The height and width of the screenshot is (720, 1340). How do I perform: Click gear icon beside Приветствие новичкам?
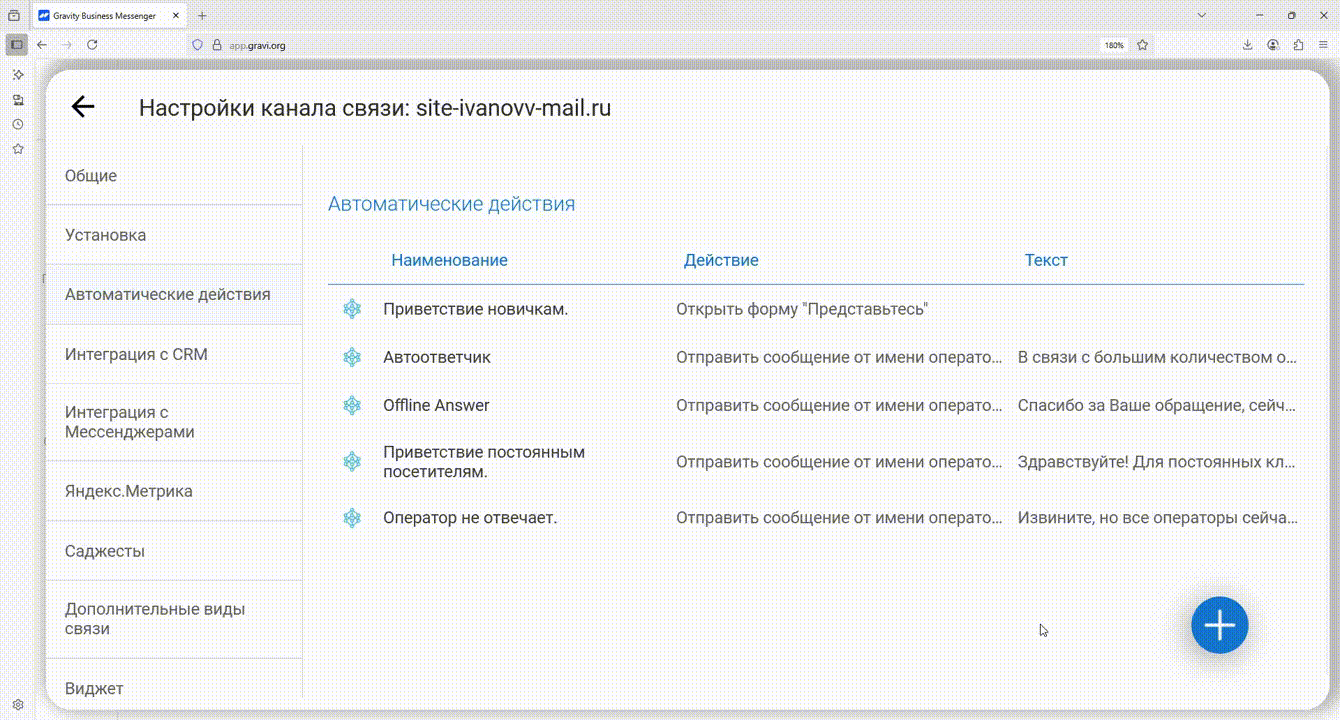352,309
